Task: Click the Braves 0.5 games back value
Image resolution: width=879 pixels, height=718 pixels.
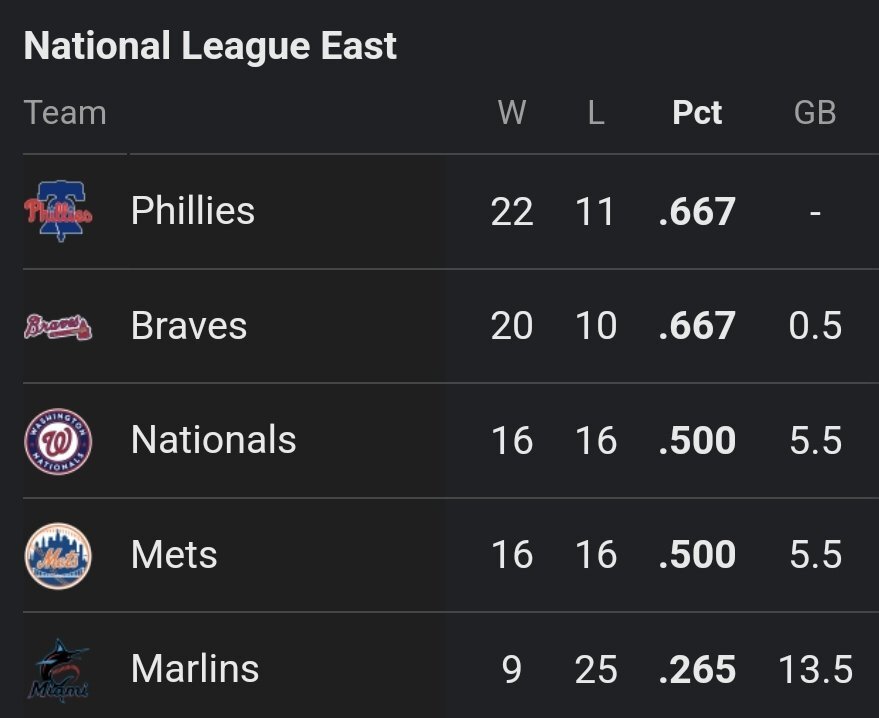Action: 815,326
